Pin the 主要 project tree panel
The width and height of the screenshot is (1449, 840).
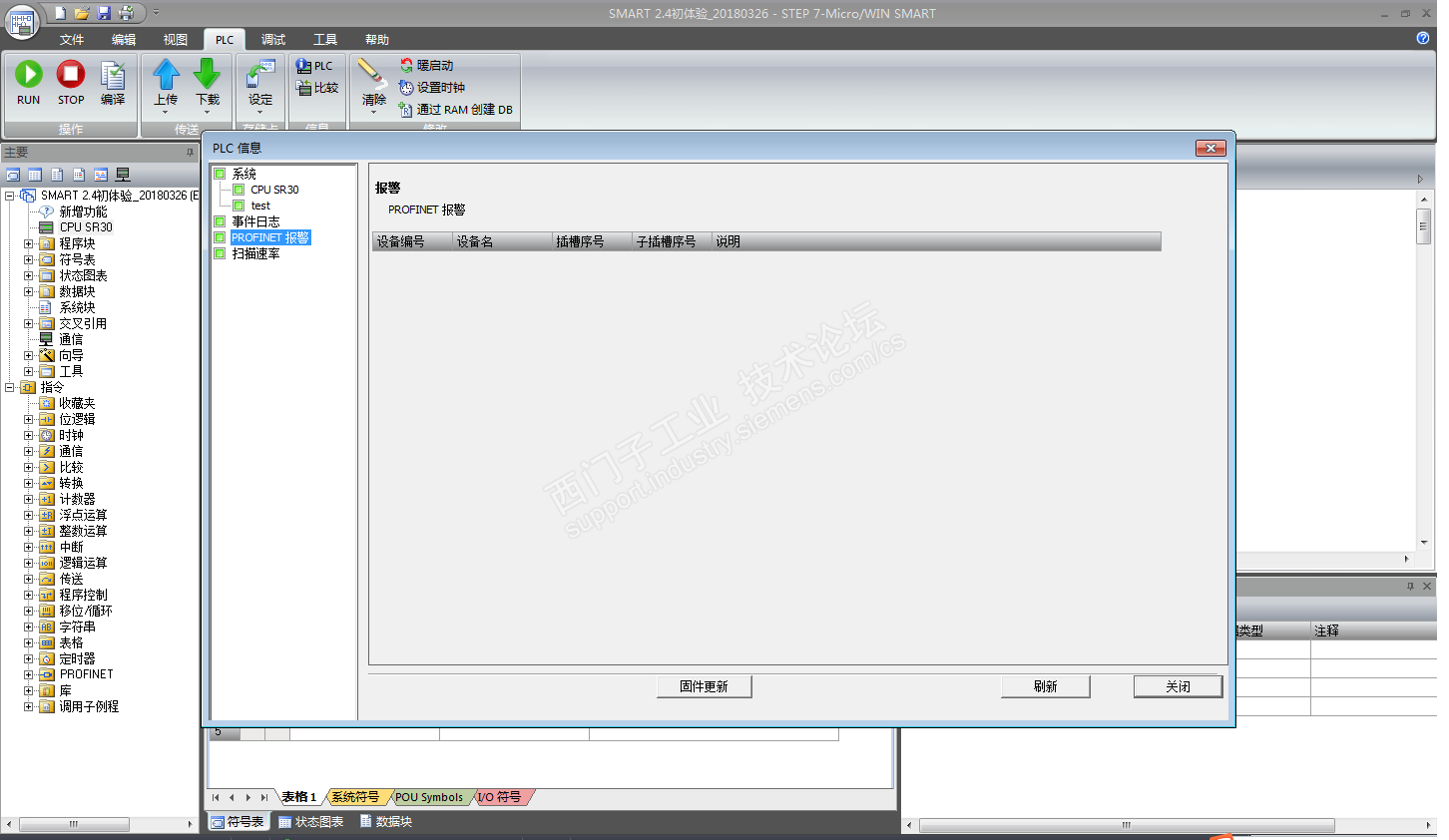190,153
